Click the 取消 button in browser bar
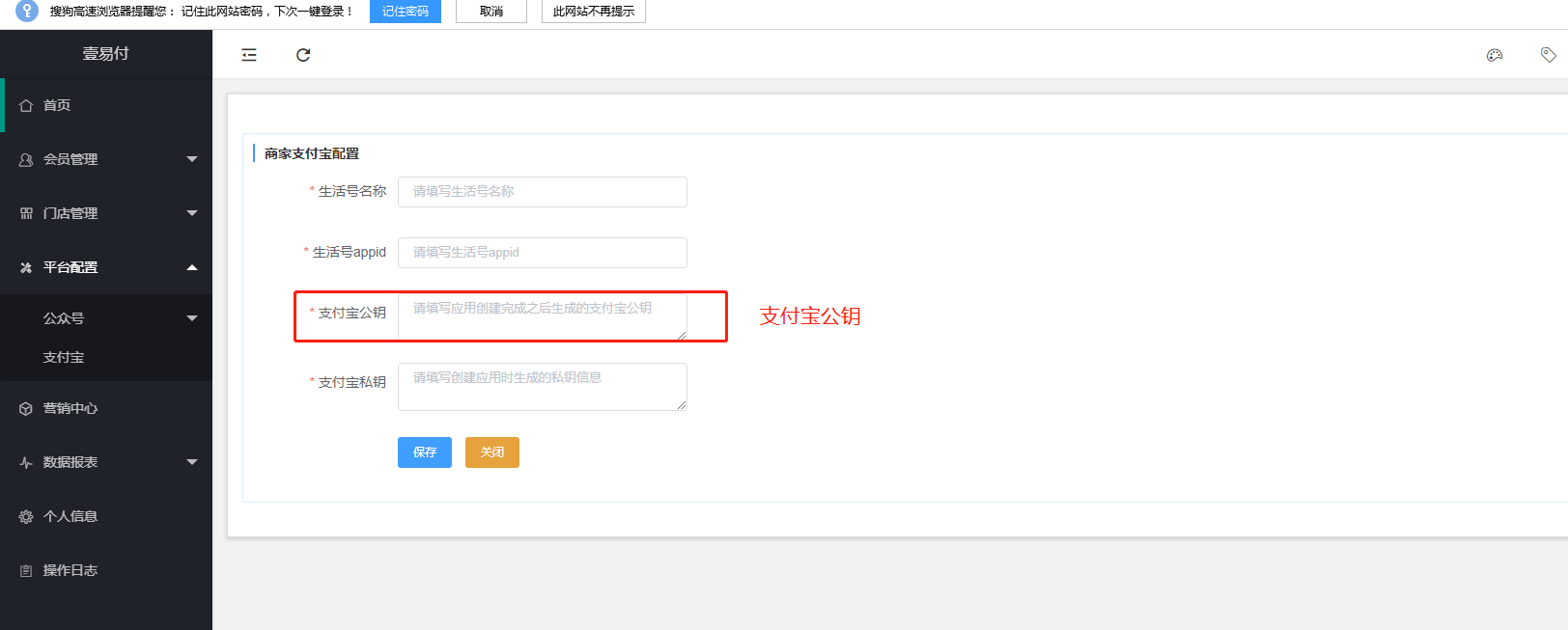Viewport: 1568px width, 630px height. [x=491, y=12]
